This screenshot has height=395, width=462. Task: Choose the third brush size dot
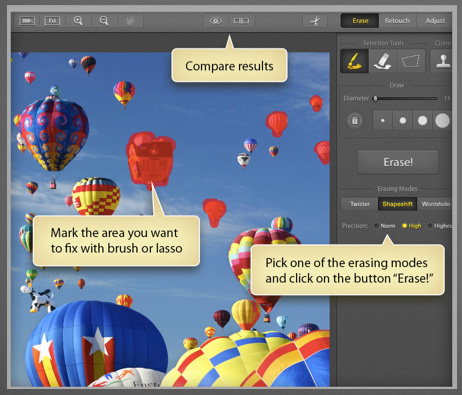pyautogui.click(x=422, y=121)
